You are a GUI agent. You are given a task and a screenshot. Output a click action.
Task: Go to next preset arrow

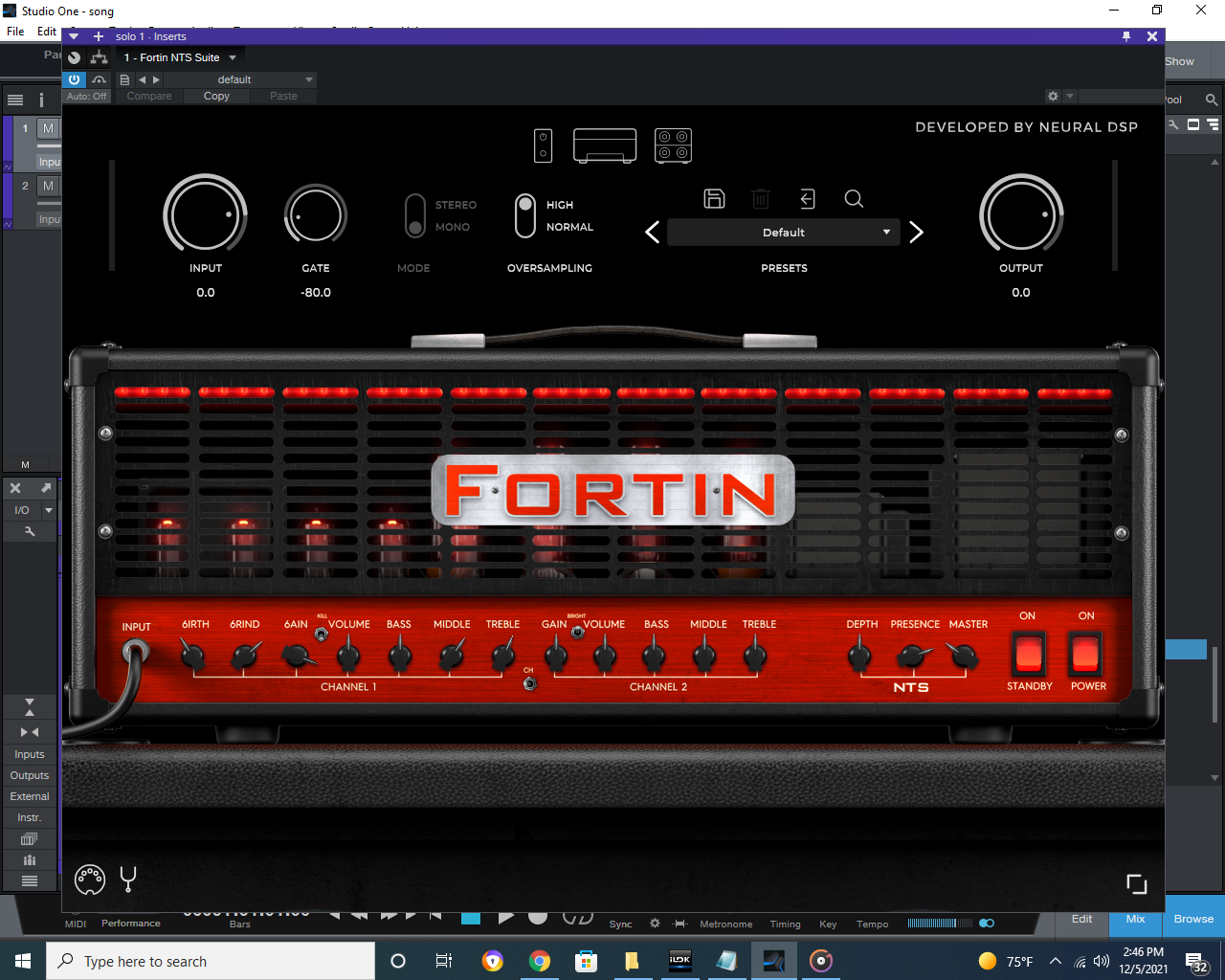pos(916,233)
